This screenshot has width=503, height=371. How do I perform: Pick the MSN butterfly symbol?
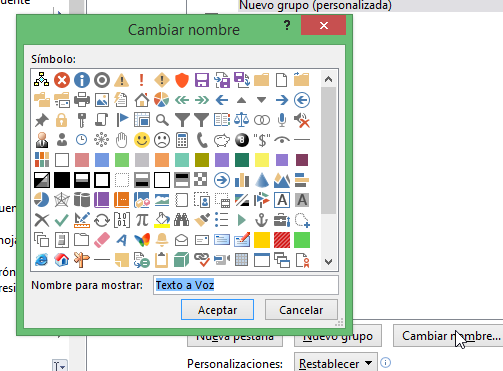pyautogui.click(x=142, y=240)
